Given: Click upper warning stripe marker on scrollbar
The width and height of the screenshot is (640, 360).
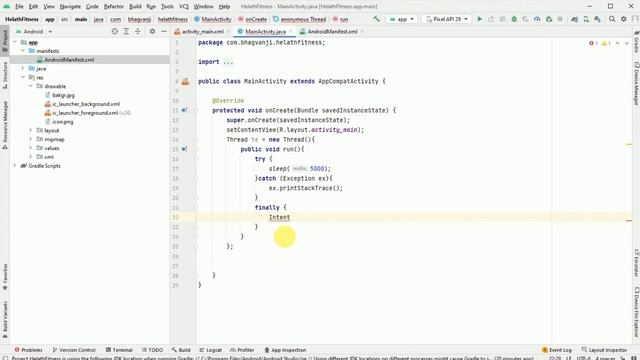Looking at the screenshot, I should click(x=629, y=144).
